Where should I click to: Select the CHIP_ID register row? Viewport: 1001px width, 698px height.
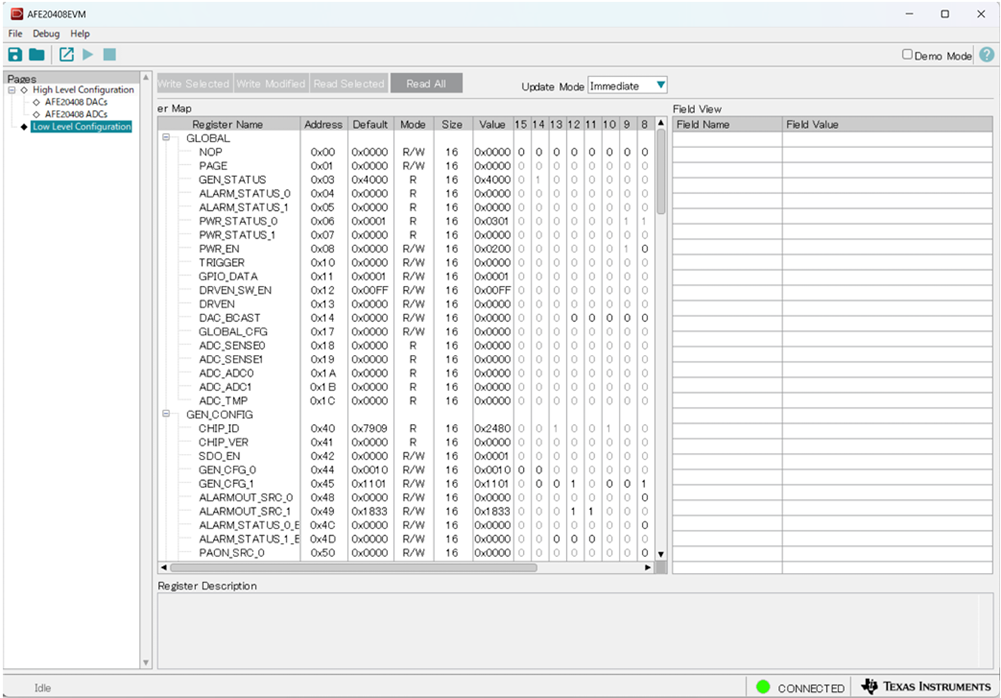point(406,429)
